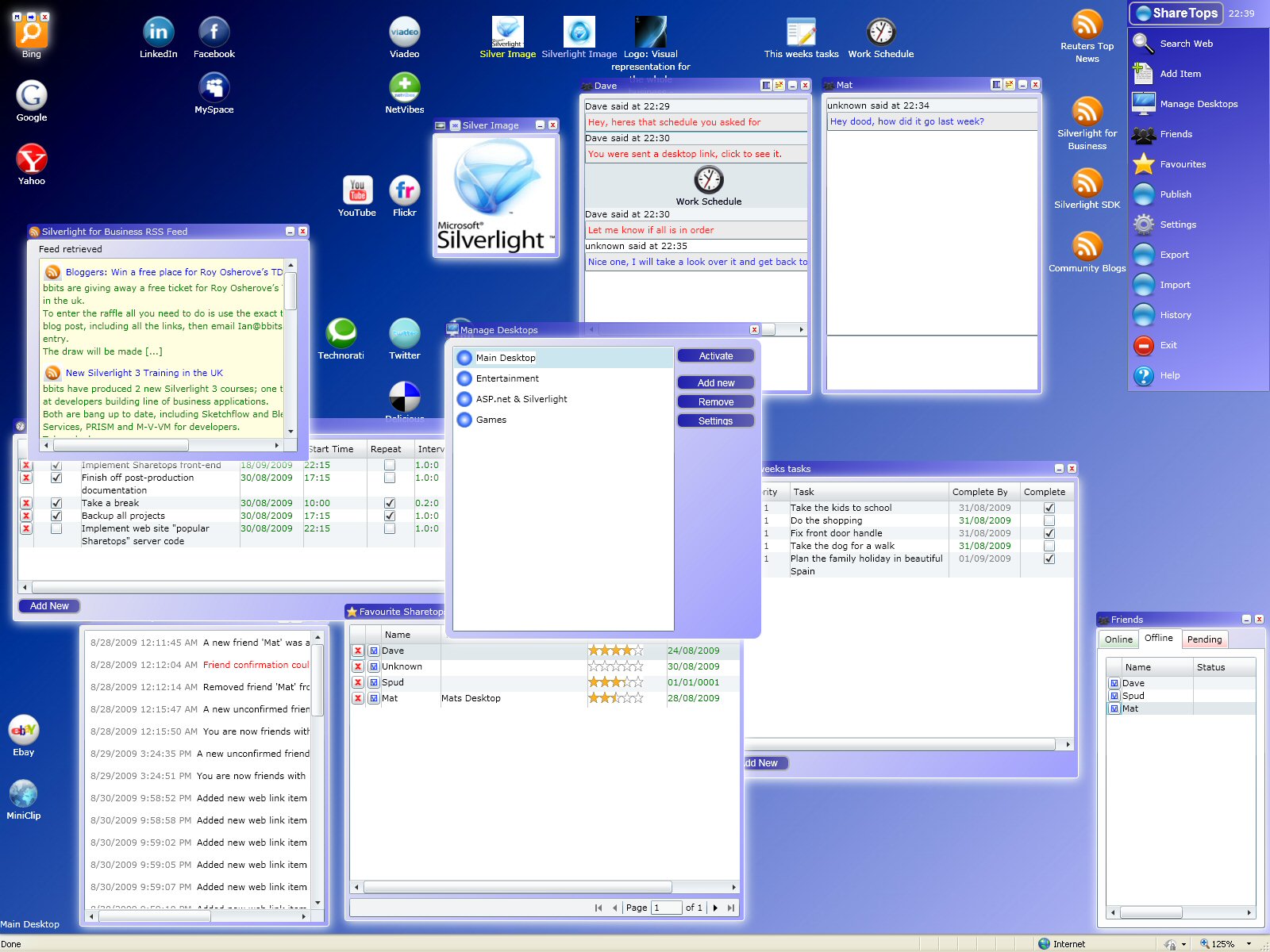Image resolution: width=1270 pixels, height=952 pixels.
Task: Click the Exit icon in ShareTops menu
Action: pyautogui.click(x=1144, y=345)
